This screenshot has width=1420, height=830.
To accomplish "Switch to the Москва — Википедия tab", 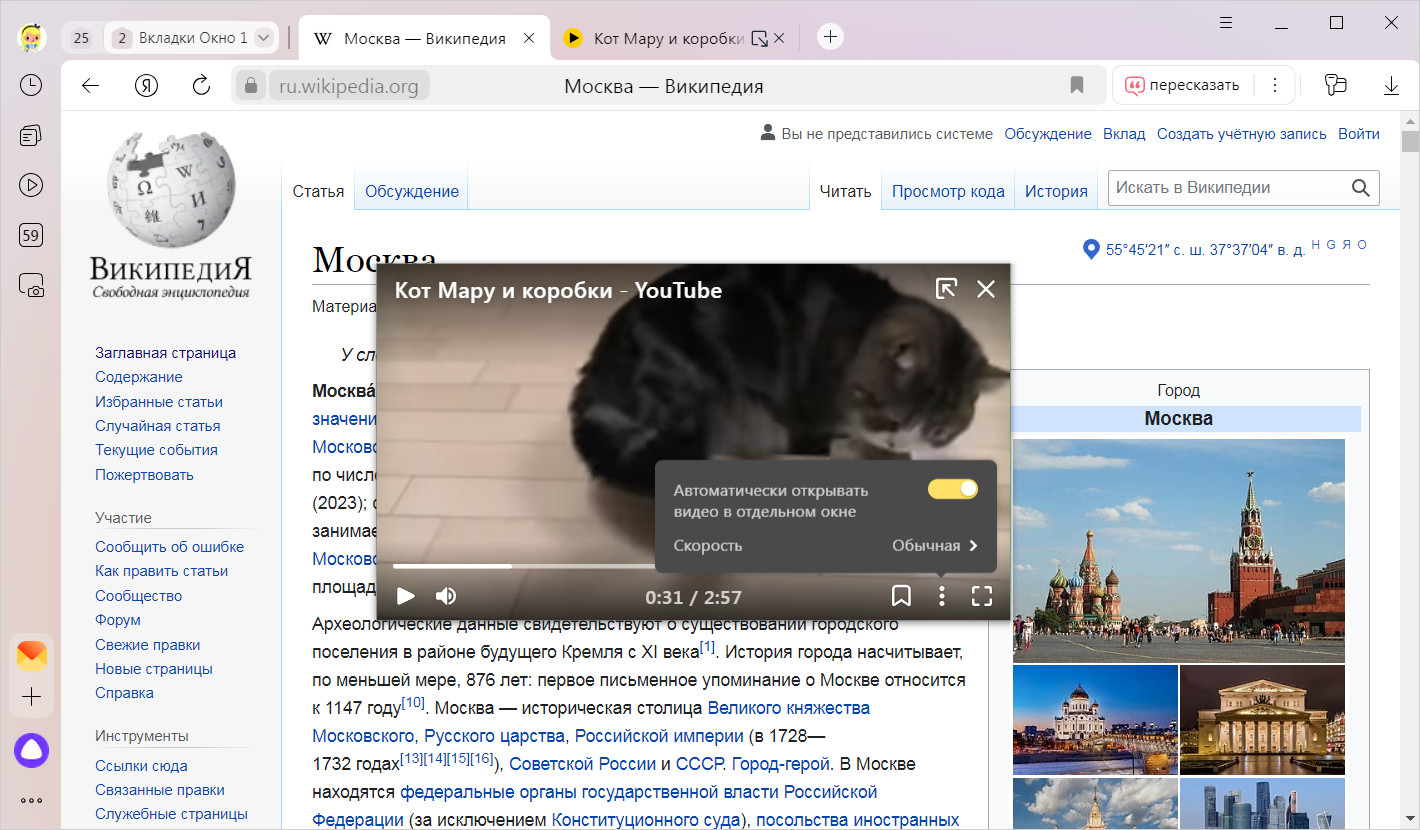I will click(x=424, y=39).
